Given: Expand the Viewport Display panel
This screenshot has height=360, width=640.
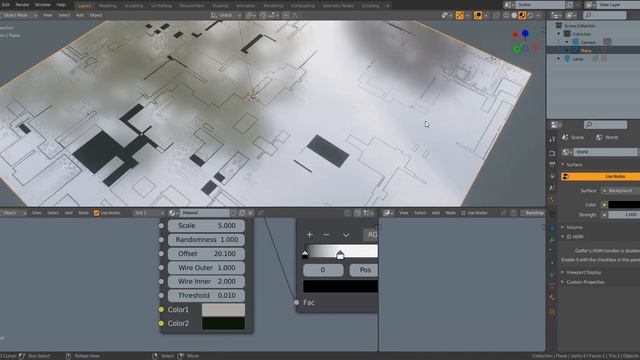Looking at the screenshot, I should [x=581, y=272].
